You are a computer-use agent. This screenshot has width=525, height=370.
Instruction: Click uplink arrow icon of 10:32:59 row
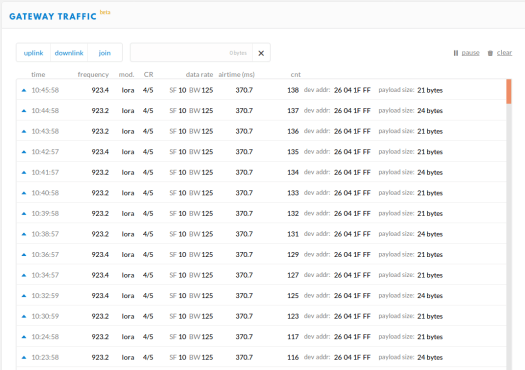click(24, 296)
